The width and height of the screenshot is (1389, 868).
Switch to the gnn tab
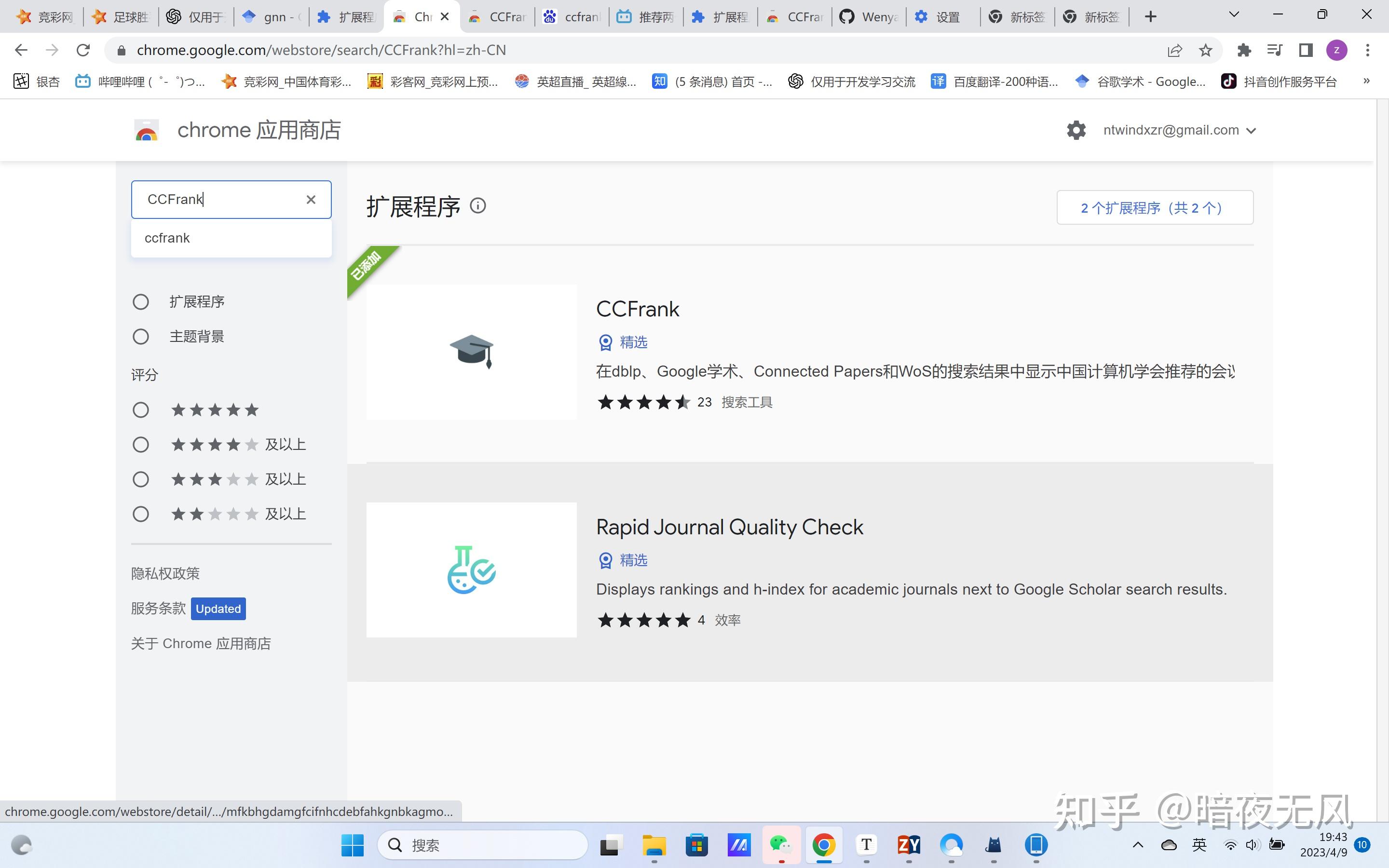[x=272, y=17]
